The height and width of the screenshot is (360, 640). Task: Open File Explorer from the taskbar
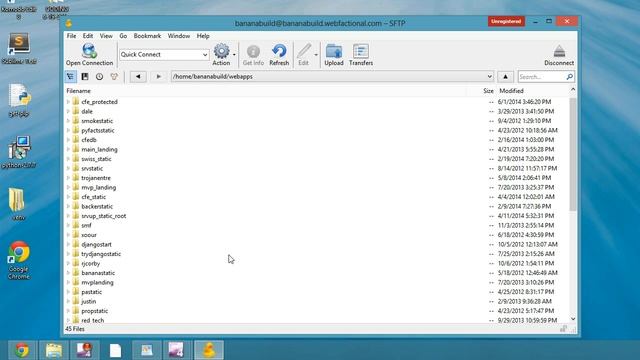pyautogui.click(x=54, y=350)
